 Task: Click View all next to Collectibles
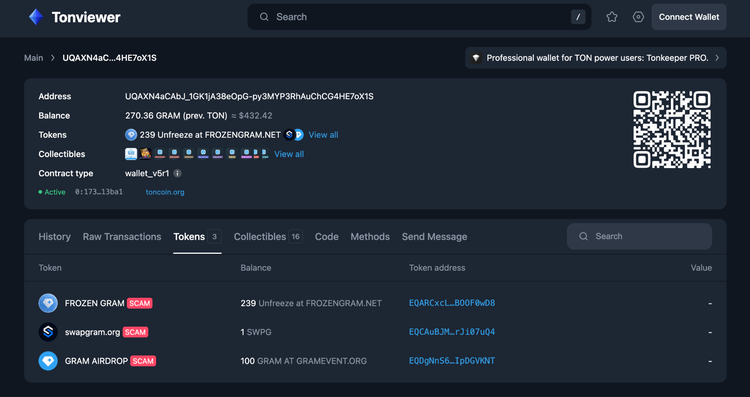(x=289, y=154)
